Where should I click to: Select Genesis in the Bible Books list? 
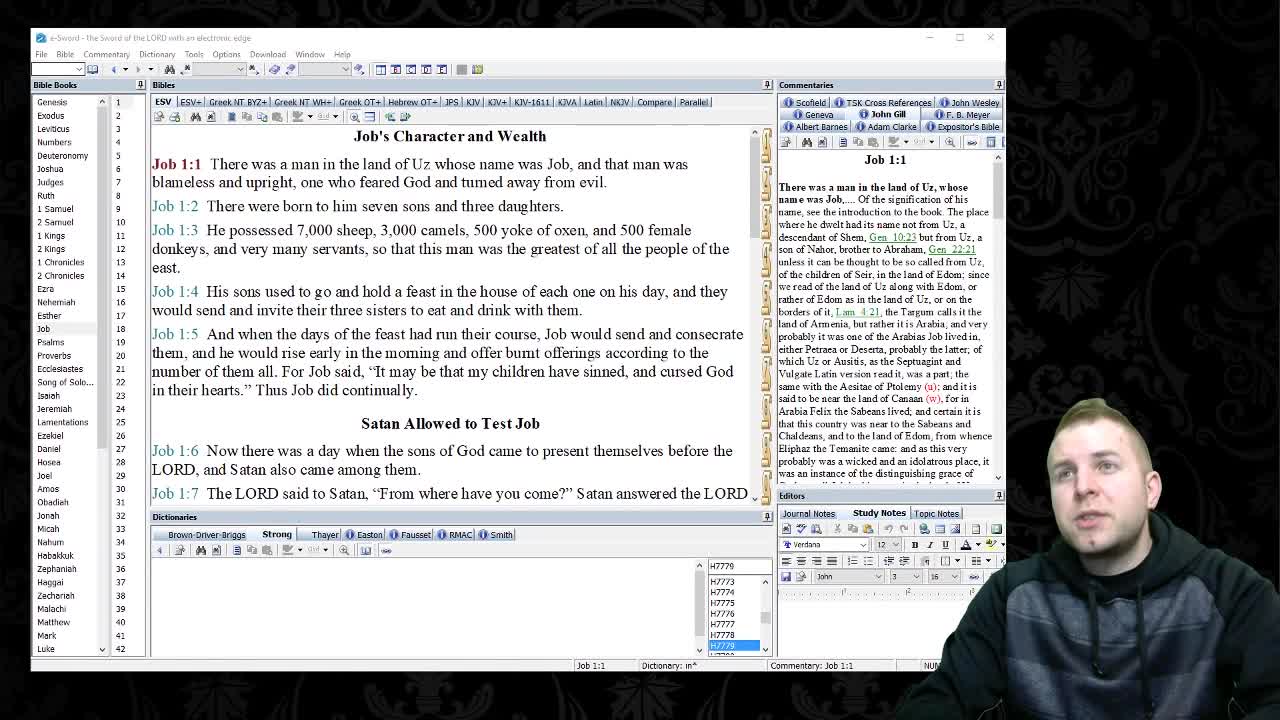(52, 102)
